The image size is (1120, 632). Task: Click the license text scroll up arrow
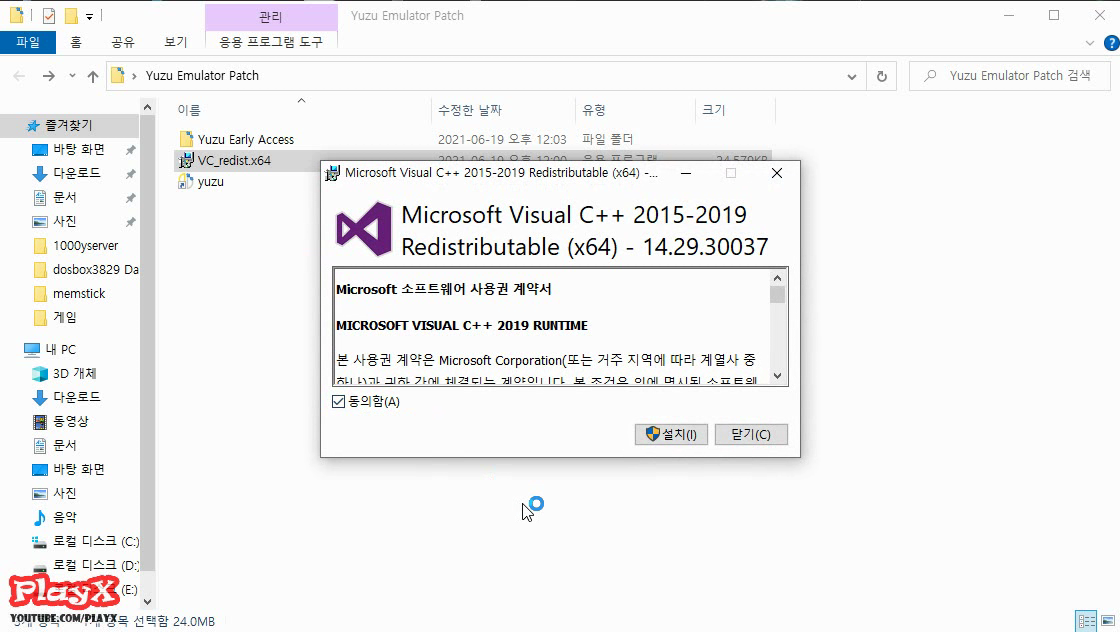point(777,278)
